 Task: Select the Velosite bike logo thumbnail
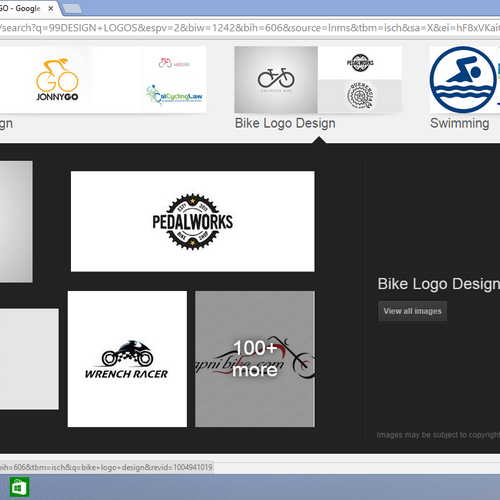174,63
